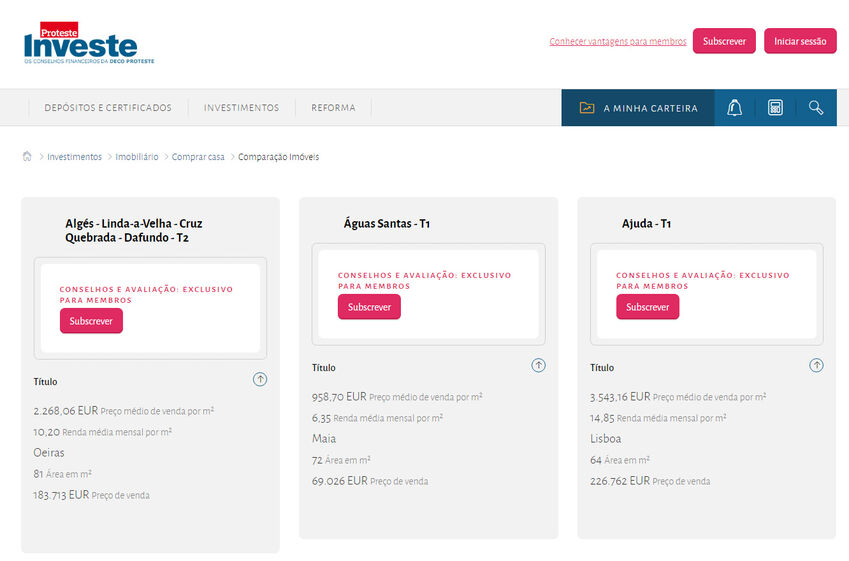Image resolution: width=849 pixels, height=561 pixels.
Task: Follow the Conhecer vantagens para membros link
Action: click(617, 42)
